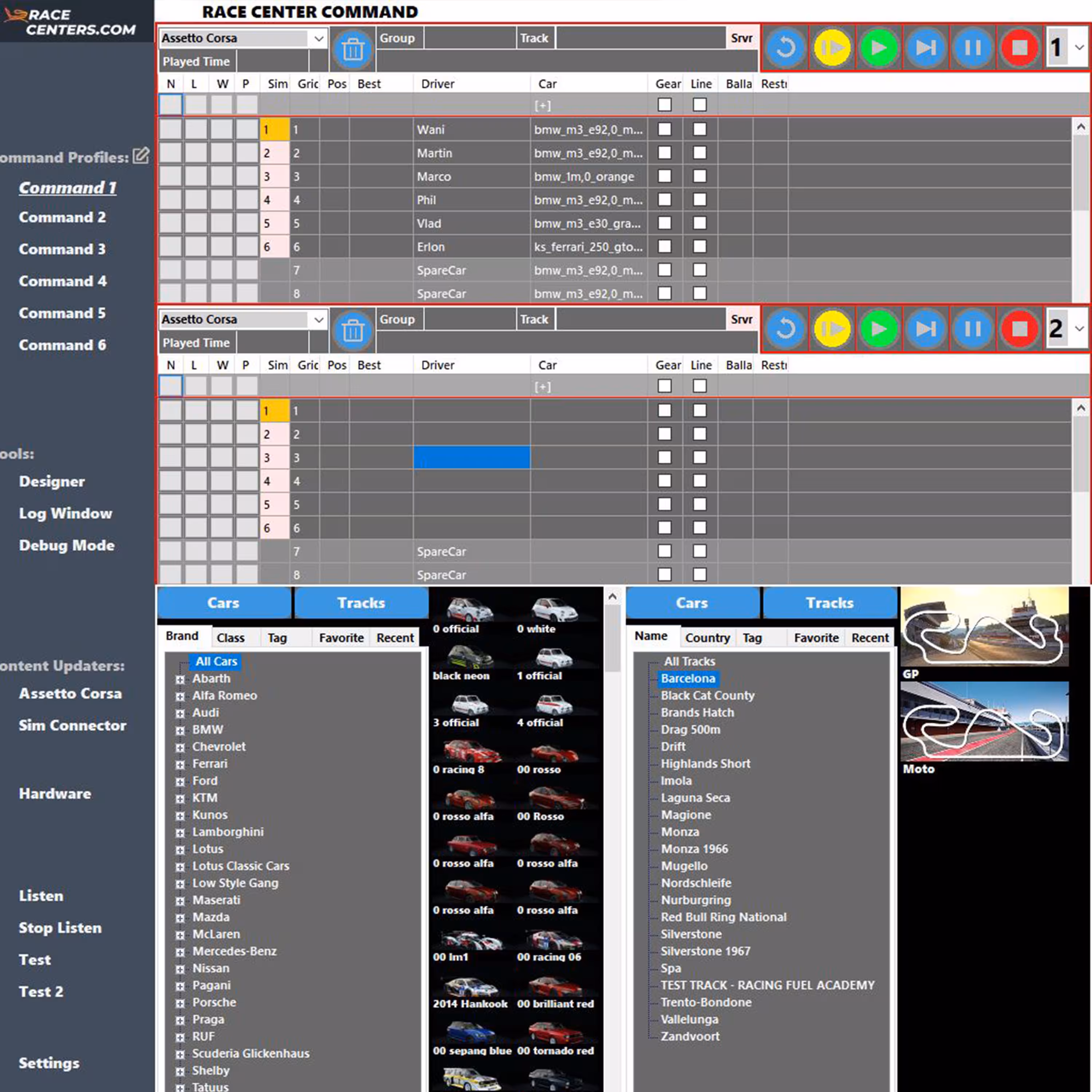Click the first panel Track input field
1092x1092 pixels.
point(641,38)
